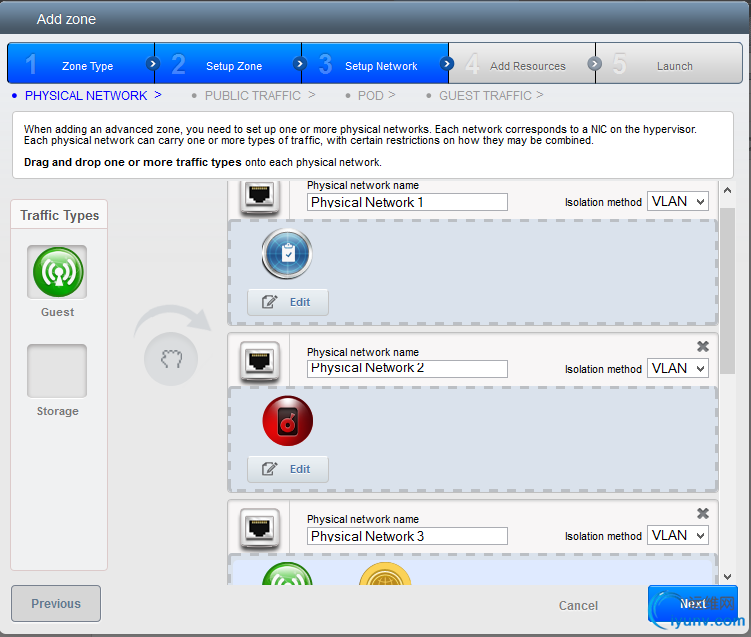Go to step 4 Add Resources
Viewport: 751px width, 637px height.
click(x=522, y=63)
